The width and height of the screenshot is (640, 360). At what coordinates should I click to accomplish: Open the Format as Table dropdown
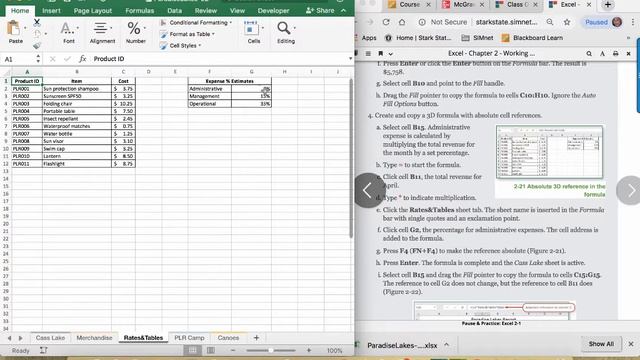tap(188, 34)
